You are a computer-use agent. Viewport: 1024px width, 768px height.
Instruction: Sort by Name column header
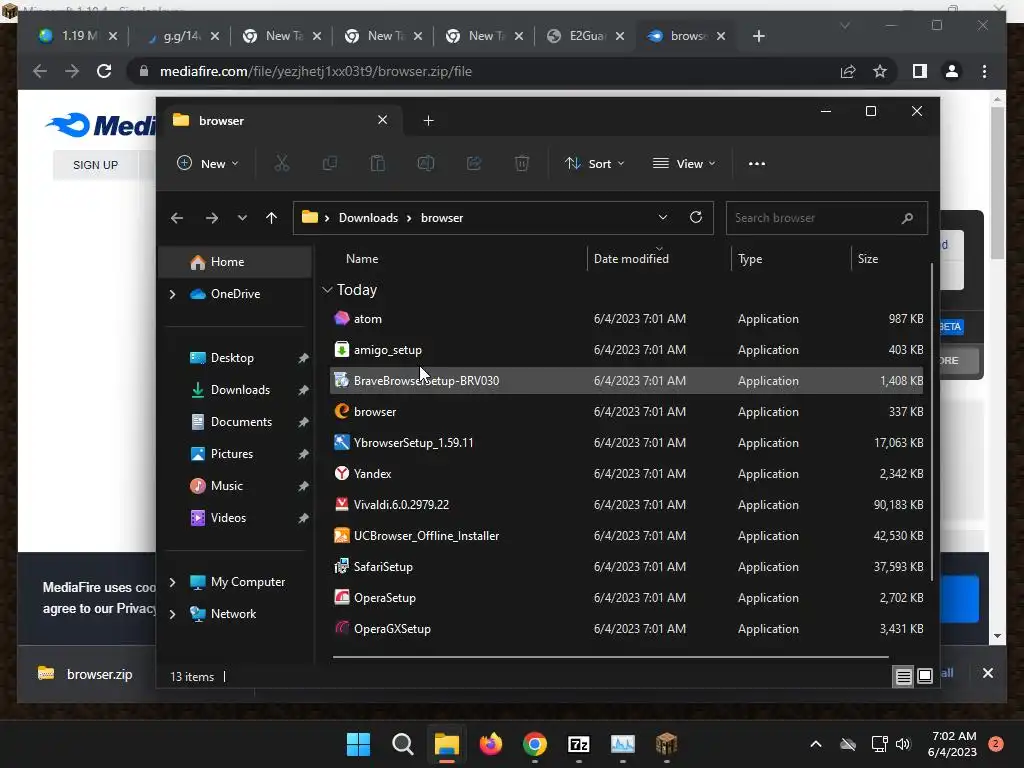click(362, 259)
